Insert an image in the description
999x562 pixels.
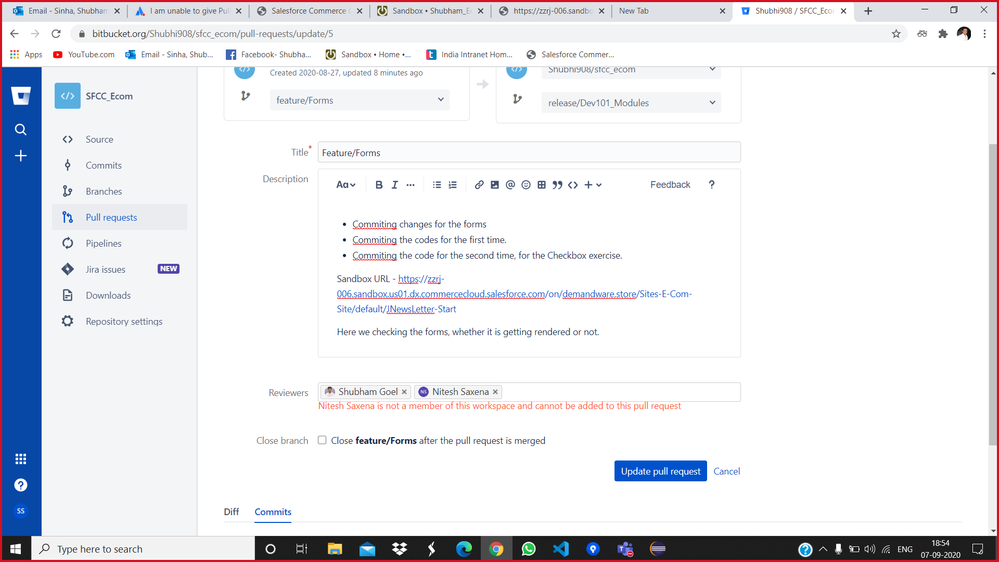point(494,185)
